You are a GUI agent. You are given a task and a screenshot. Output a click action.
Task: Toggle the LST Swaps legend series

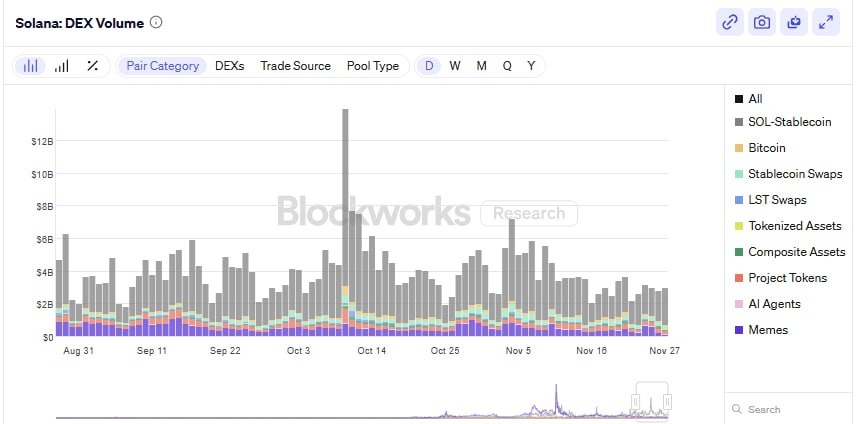tap(770, 200)
